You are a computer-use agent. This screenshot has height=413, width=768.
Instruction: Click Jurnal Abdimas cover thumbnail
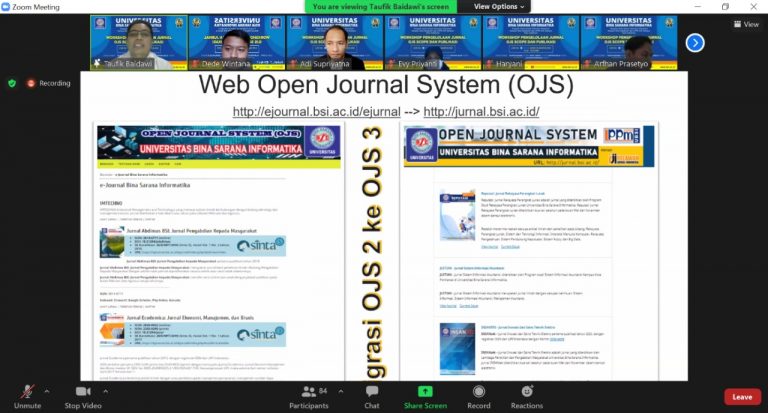pos(112,243)
